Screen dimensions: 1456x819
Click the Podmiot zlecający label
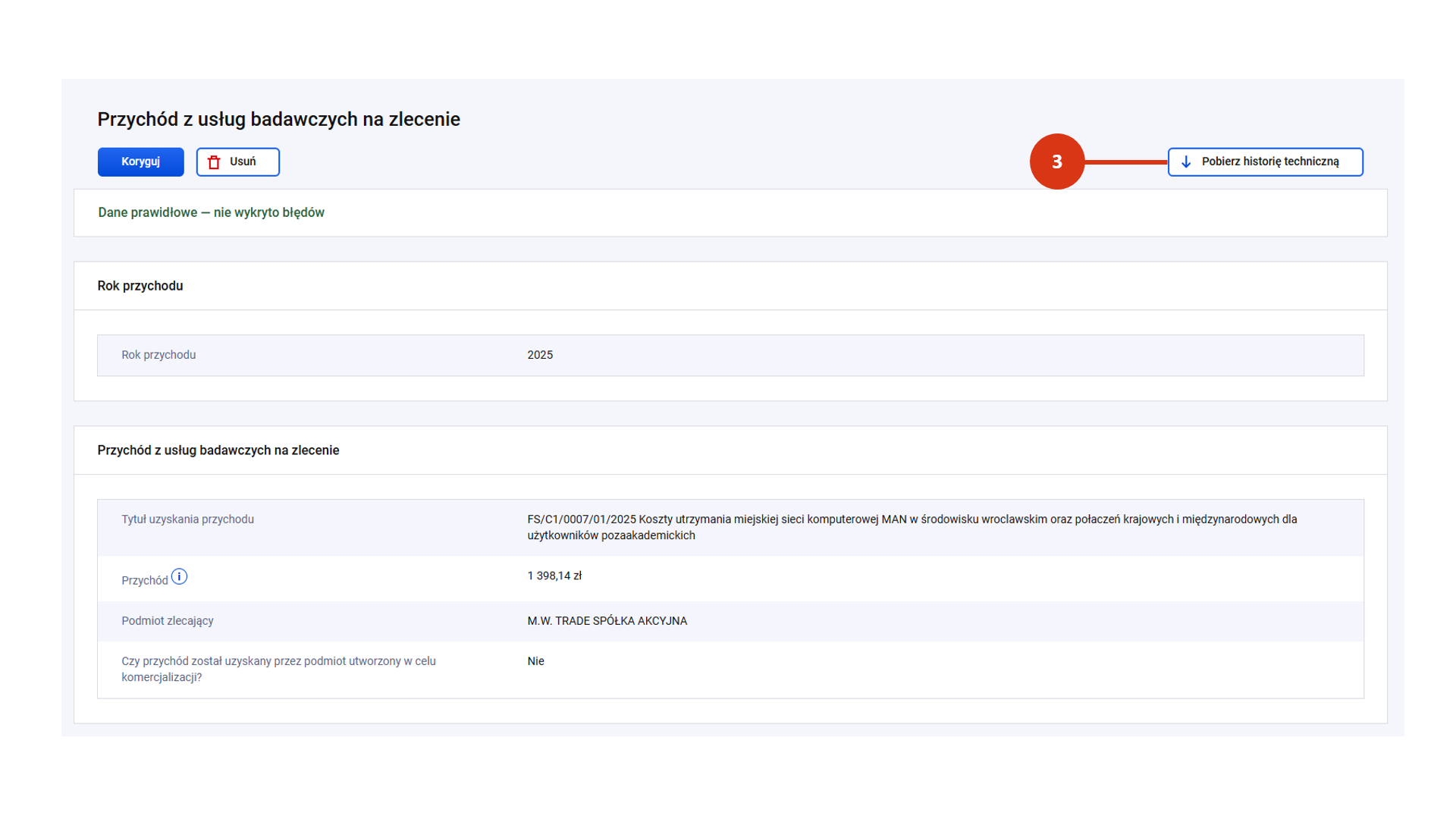(x=168, y=621)
